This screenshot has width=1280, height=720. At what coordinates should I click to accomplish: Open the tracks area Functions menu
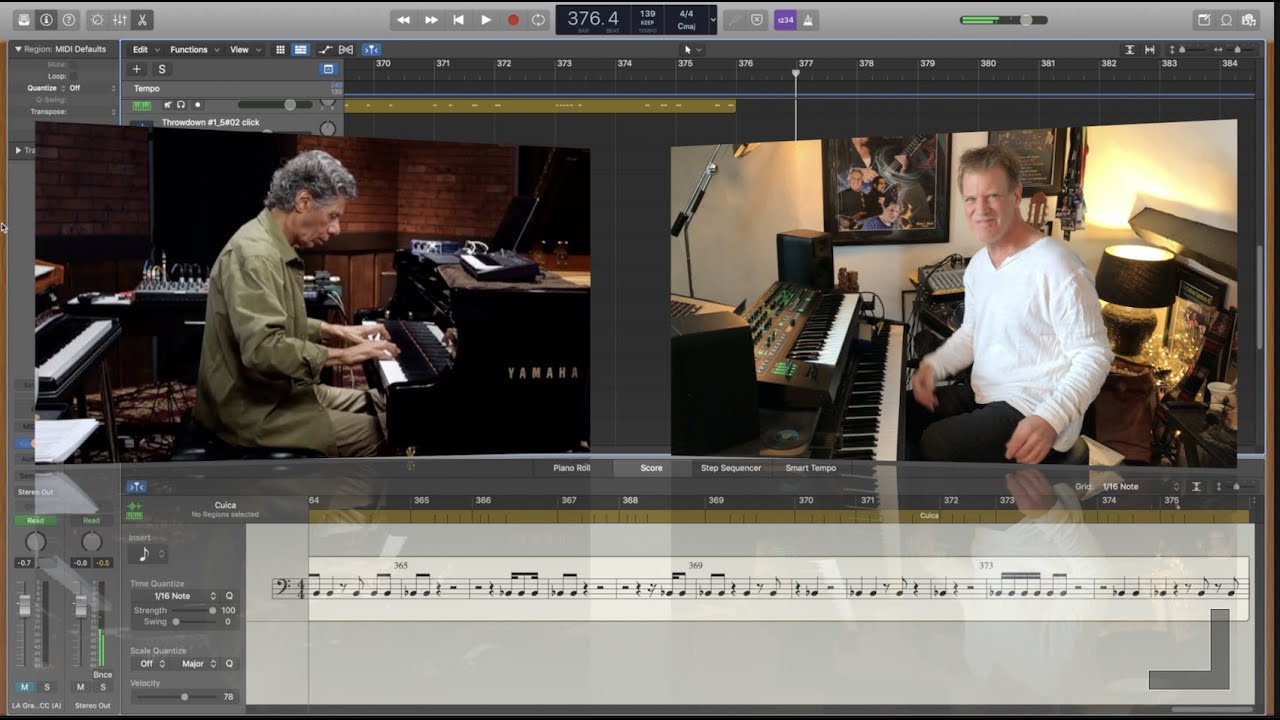194,49
